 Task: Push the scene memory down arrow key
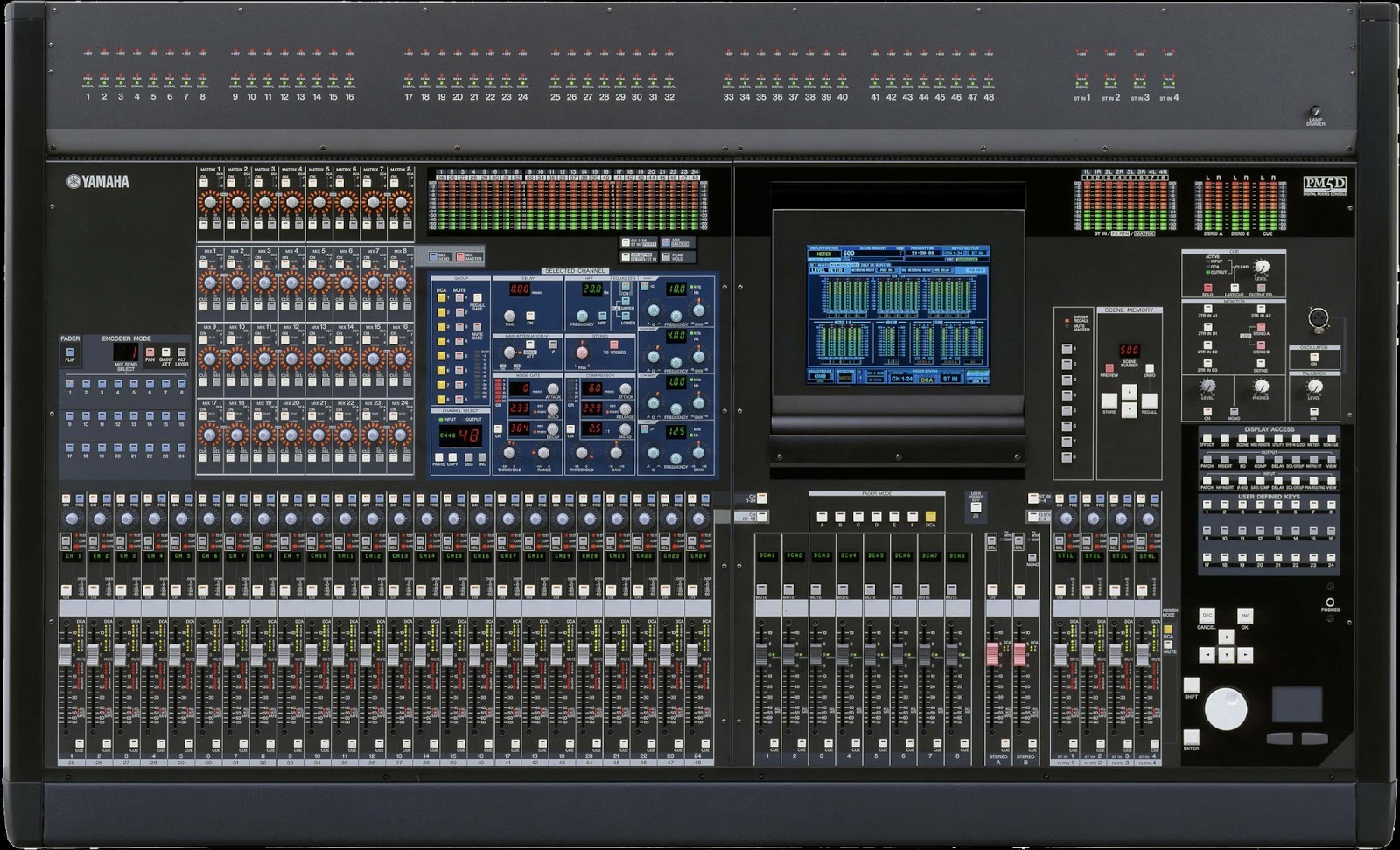coord(1130,408)
